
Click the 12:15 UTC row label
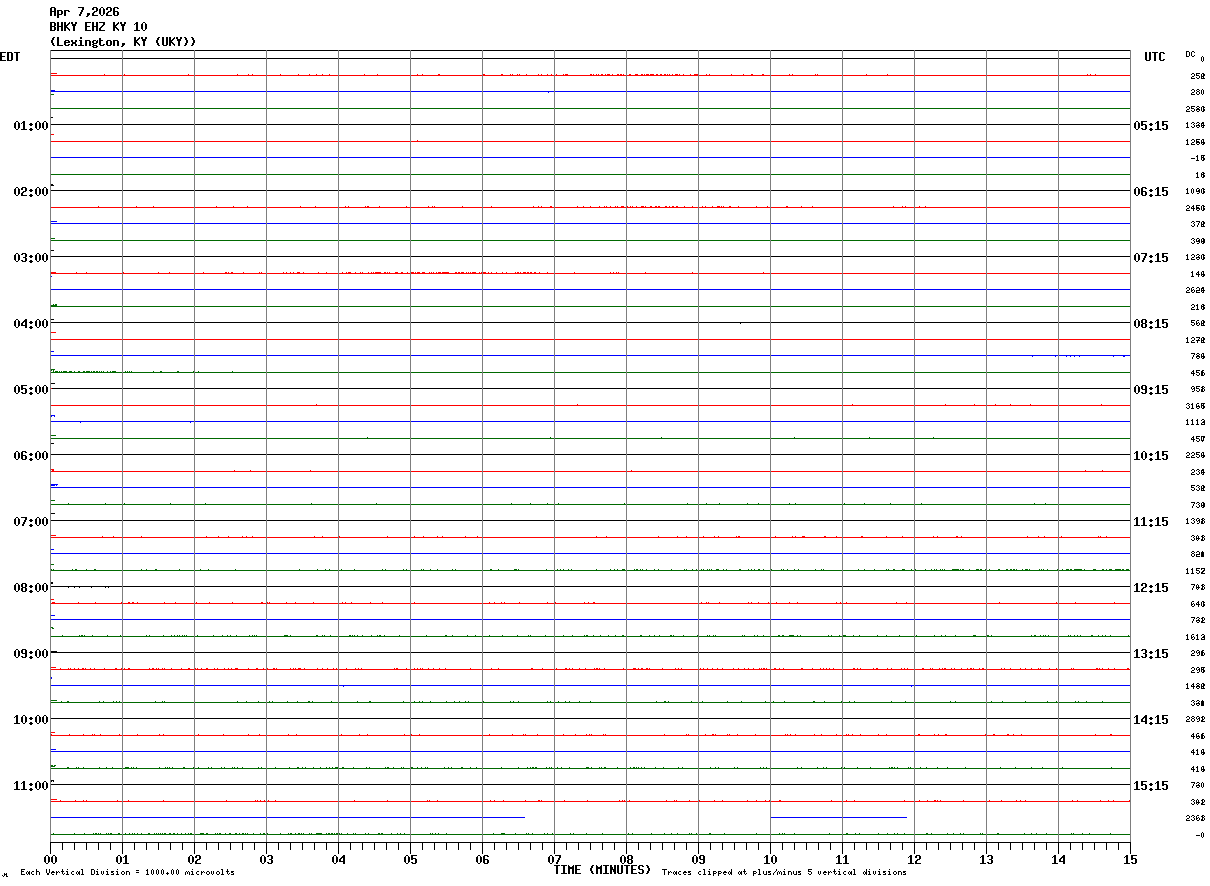click(1151, 588)
